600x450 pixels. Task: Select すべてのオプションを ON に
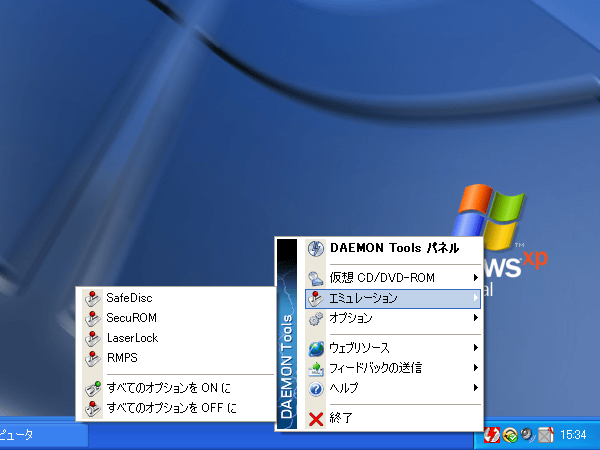[178, 388]
